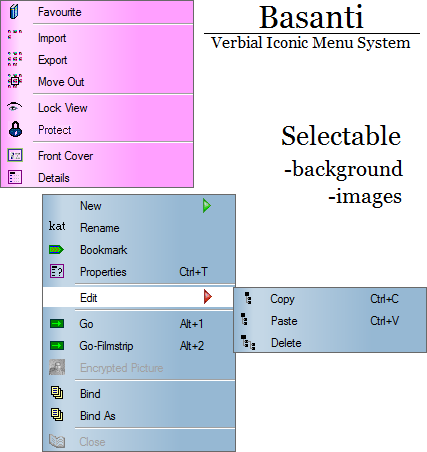Click the Alt+2 shortcut text
Screen dimensions: 427x452
pyautogui.click(x=192, y=346)
